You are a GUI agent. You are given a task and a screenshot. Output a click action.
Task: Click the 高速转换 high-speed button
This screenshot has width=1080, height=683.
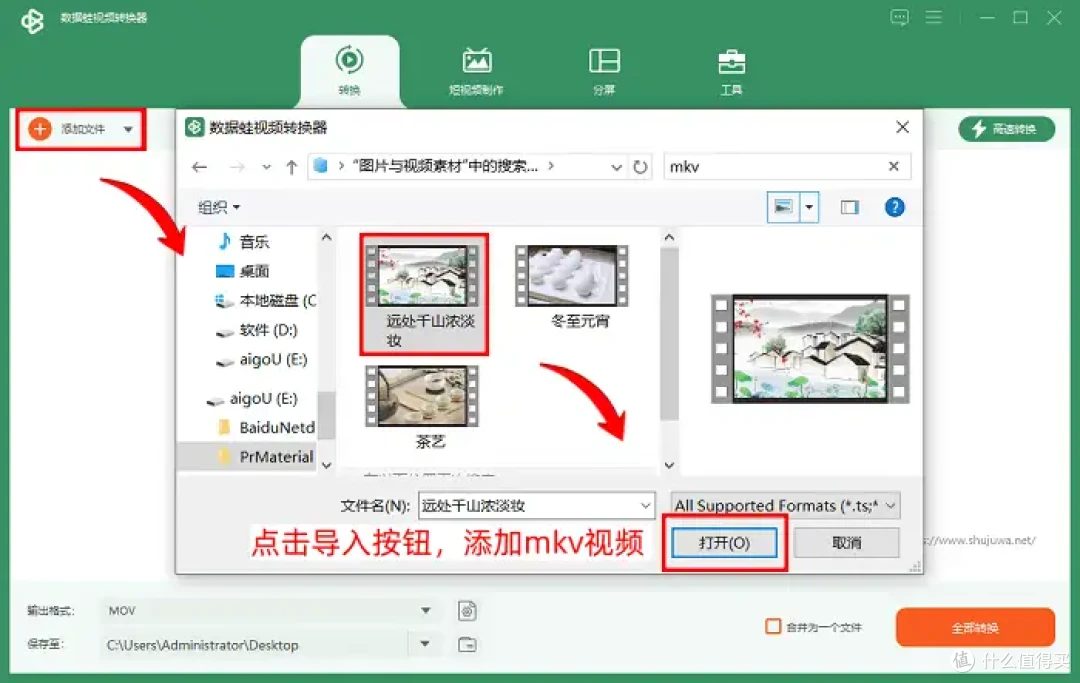[1006, 129]
